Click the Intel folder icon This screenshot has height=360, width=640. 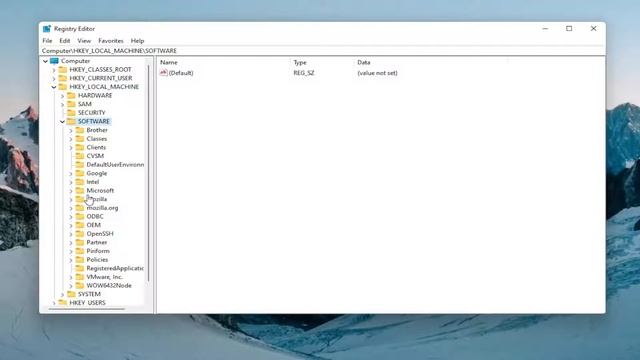point(80,182)
